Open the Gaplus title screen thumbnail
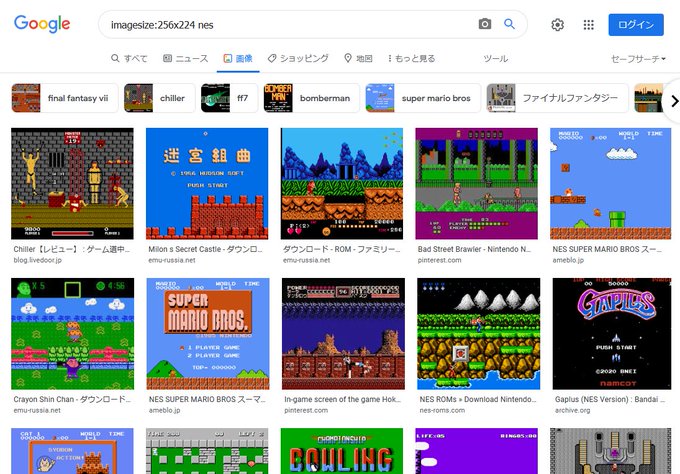This screenshot has height=474, width=680. [612, 333]
